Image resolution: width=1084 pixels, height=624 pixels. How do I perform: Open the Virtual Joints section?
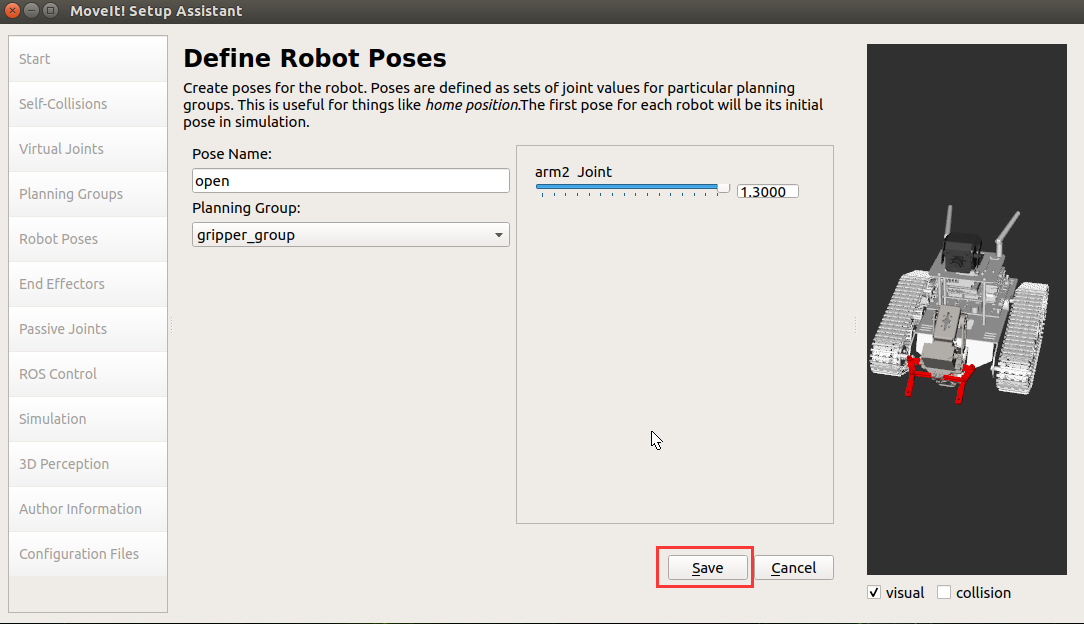click(x=88, y=149)
